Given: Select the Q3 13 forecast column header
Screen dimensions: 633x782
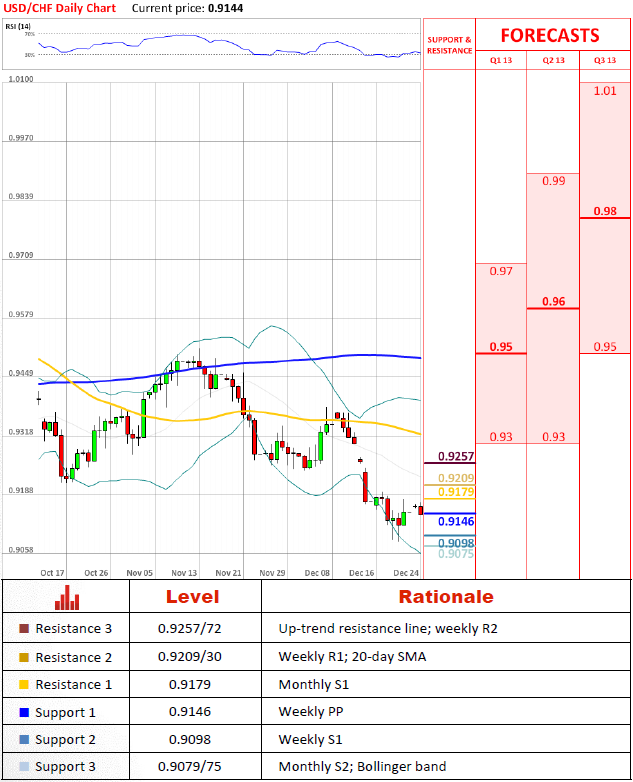Looking at the screenshot, I should point(605,60).
